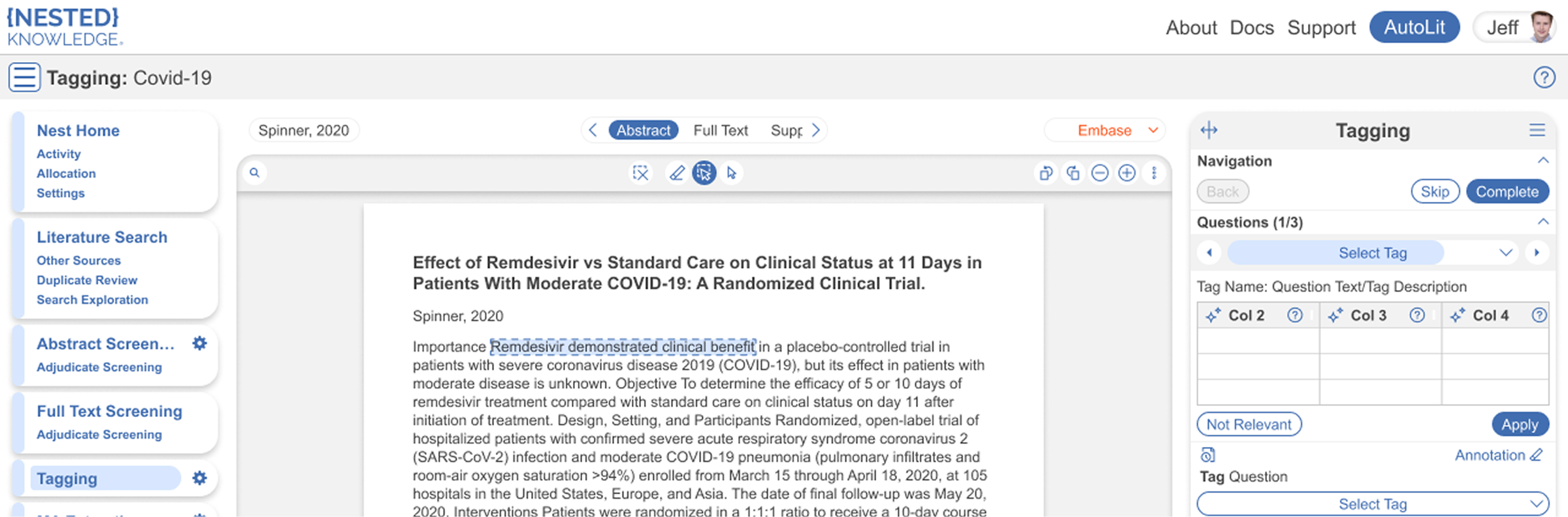
Task: Open Abstract Screening settings gear
Action: click(199, 343)
